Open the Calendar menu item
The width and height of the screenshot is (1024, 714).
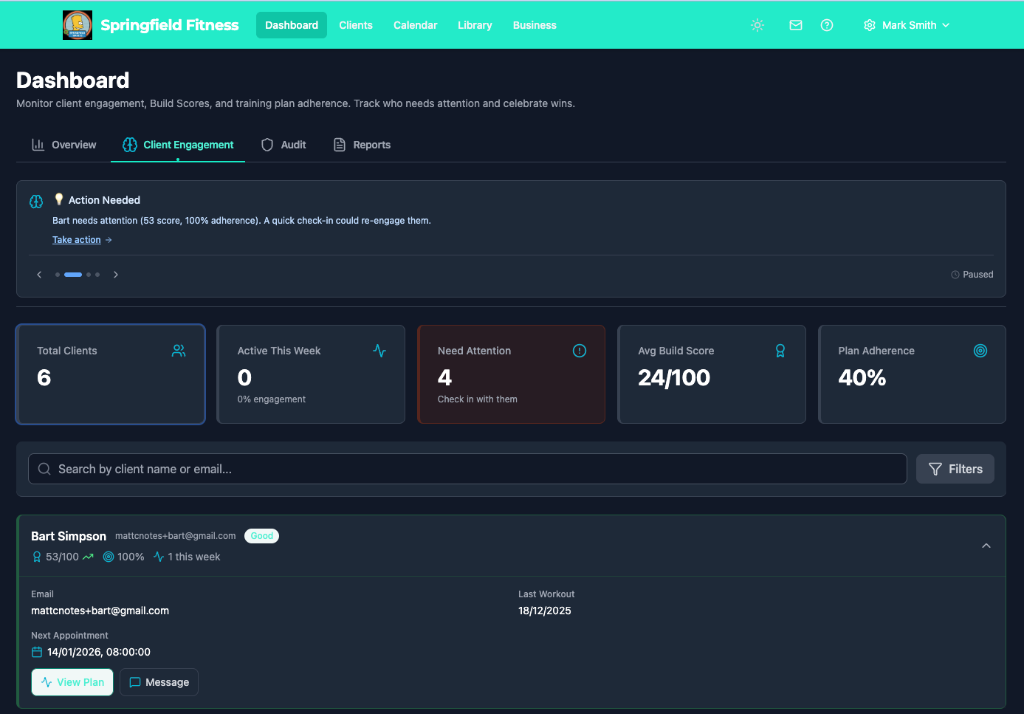click(x=415, y=25)
